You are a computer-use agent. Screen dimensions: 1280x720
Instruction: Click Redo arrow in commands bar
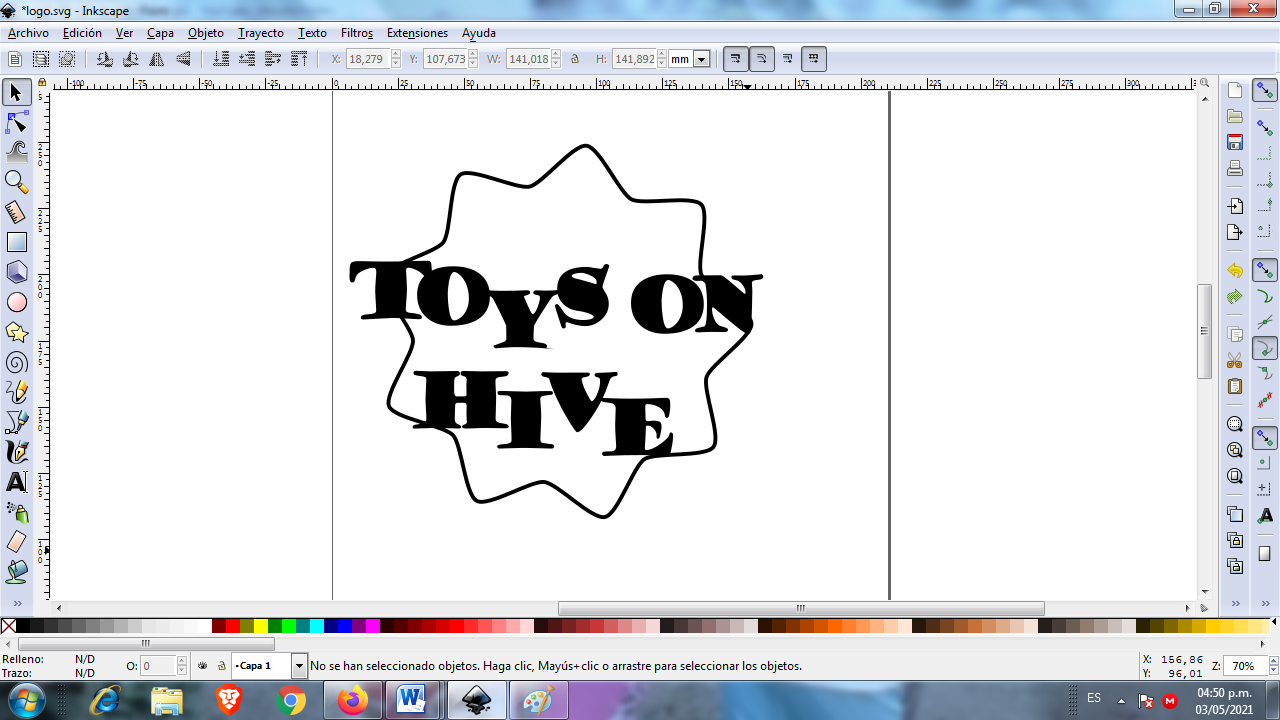click(x=1235, y=296)
